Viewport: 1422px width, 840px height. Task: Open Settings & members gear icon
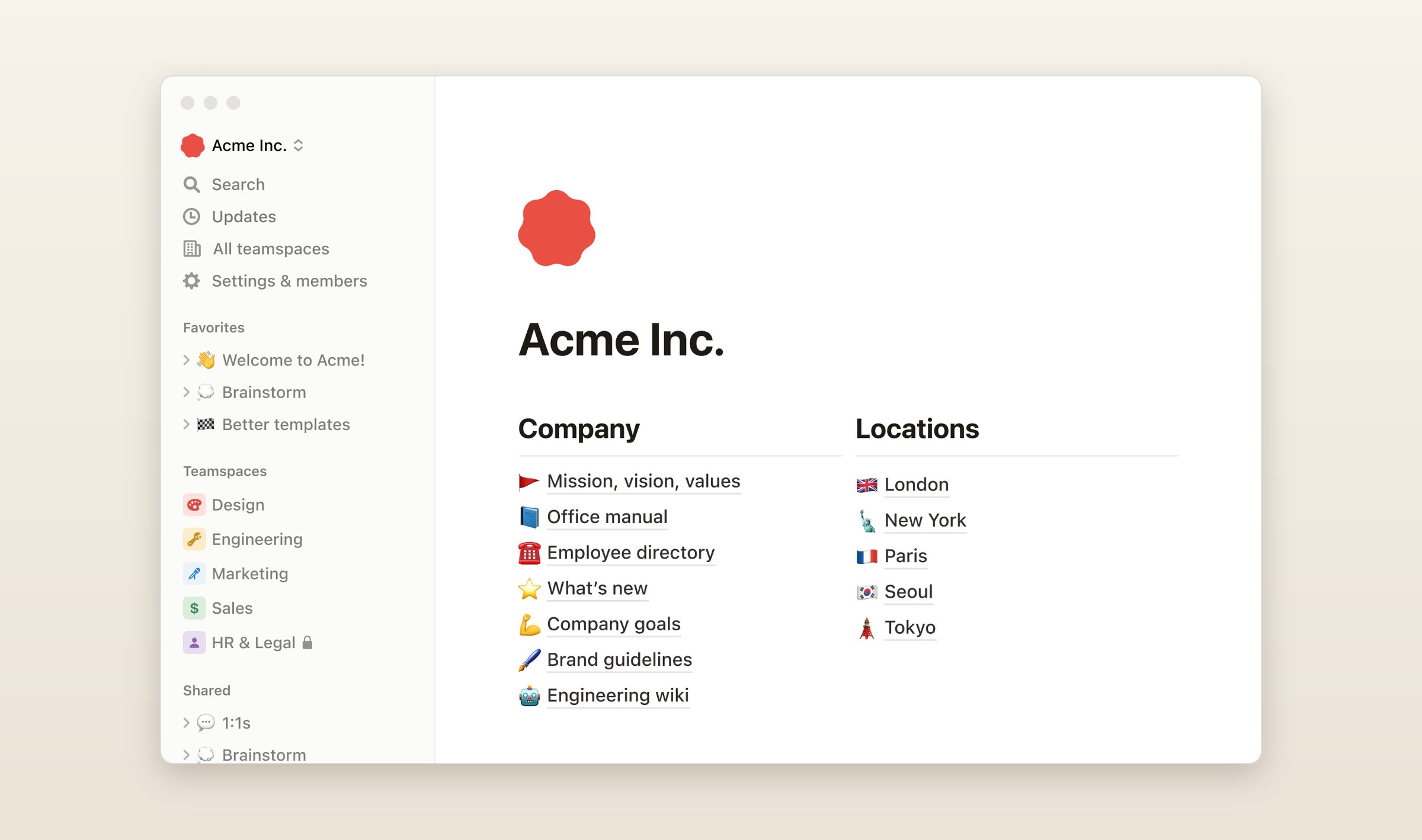[191, 281]
